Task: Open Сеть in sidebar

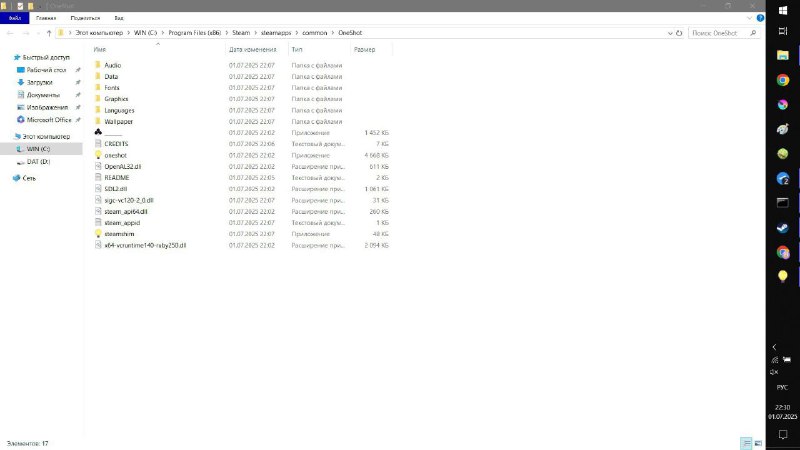Action: click(29, 178)
